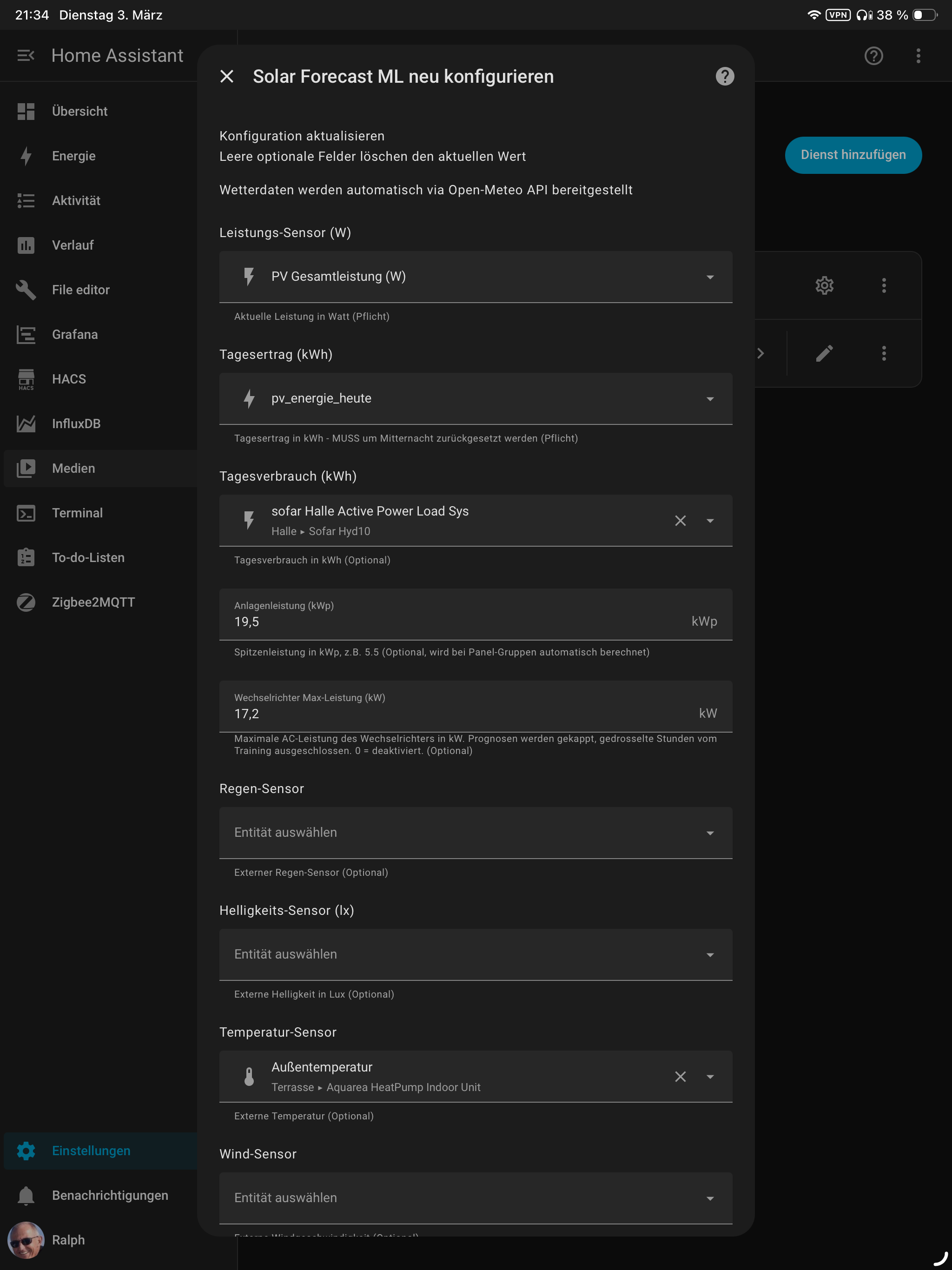Click the integration settings gear icon
Screen dimensions: 952x1270
[824, 285]
